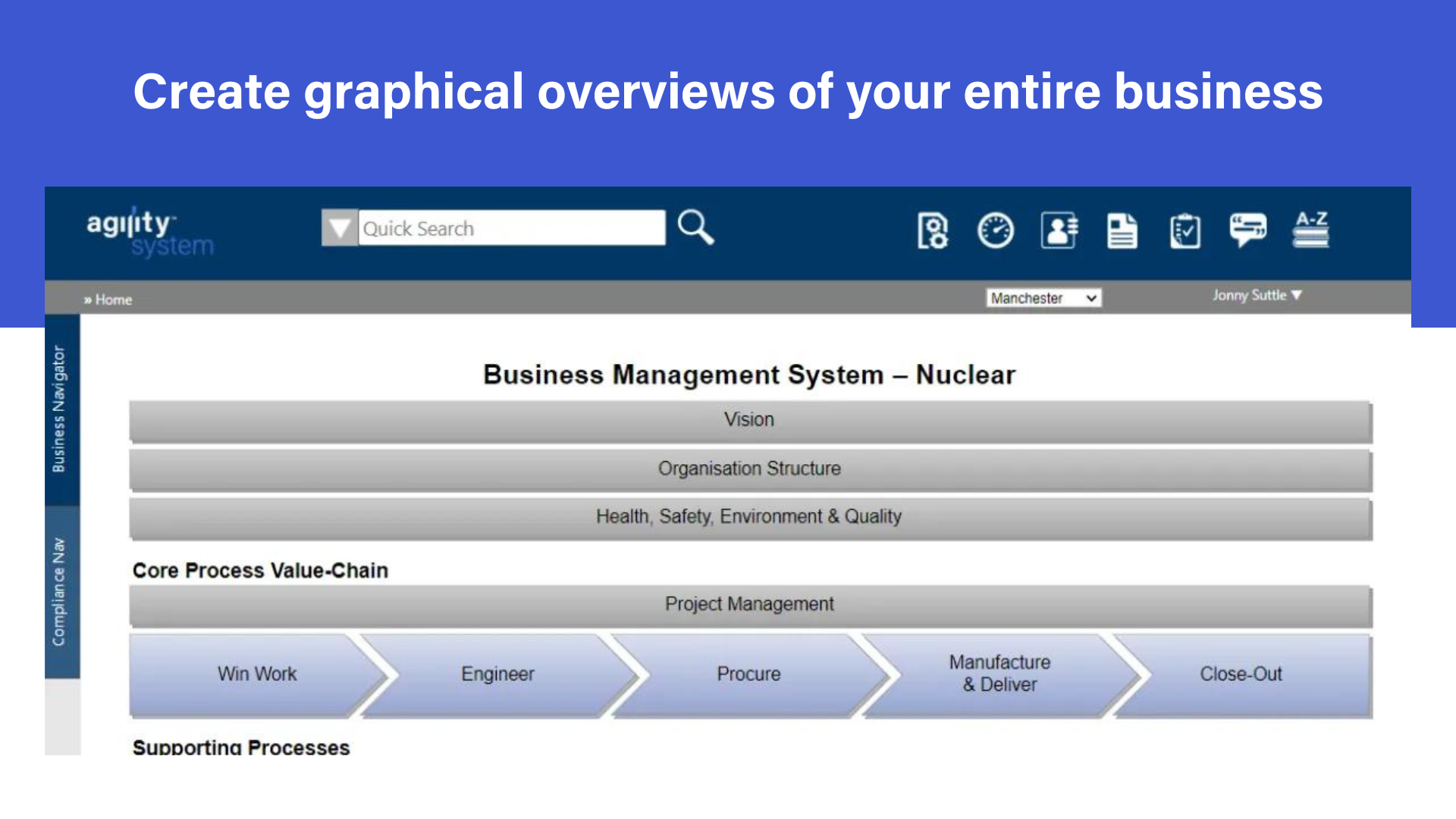Click the Home breadcrumb link
The image size is (1456, 819).
(x=113, y=300)
